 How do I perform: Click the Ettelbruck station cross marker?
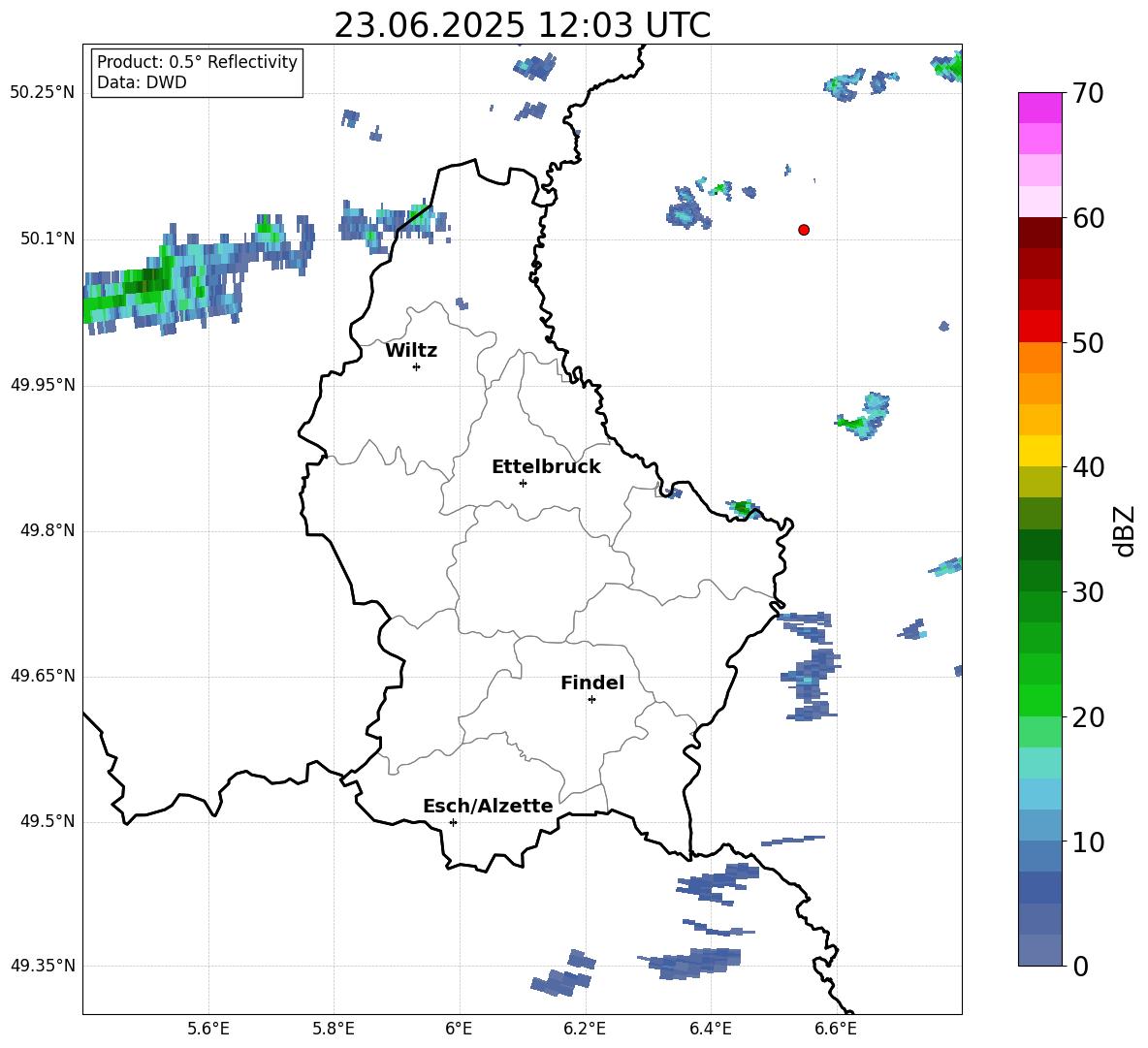tap(523, 483)
